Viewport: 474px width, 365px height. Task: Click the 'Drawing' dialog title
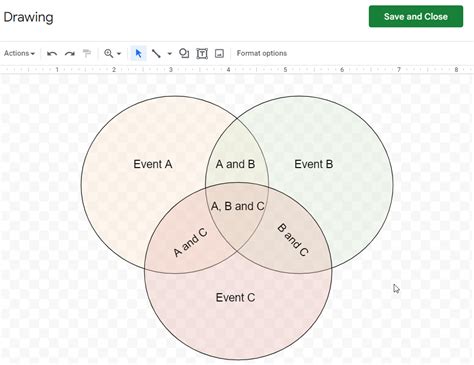[x=28, y=17]
